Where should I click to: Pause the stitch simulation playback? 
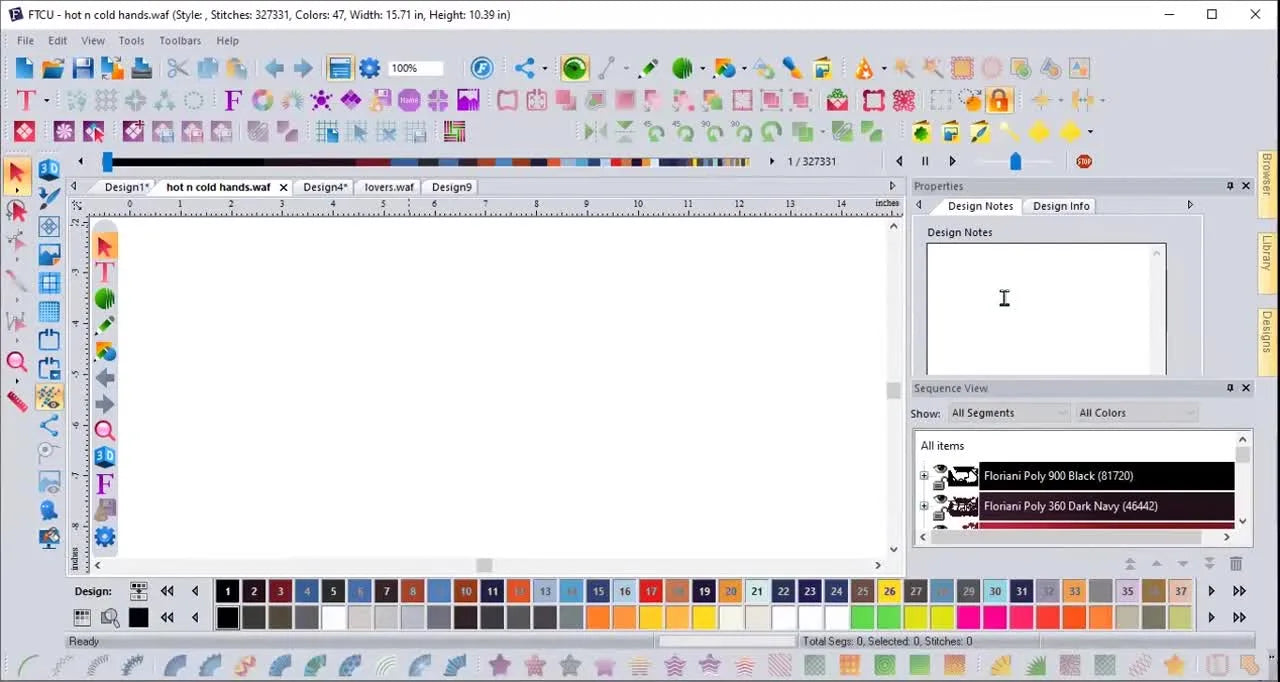(925, 161)
